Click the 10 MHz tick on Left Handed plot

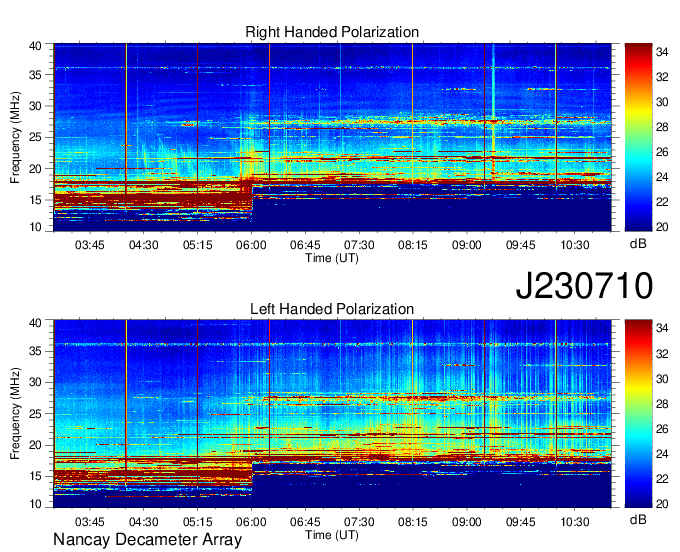[x=36, y=503]
